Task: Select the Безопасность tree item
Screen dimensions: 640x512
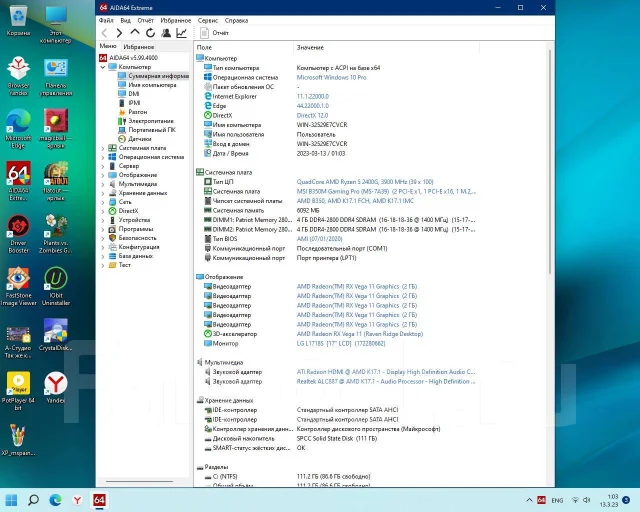Action: point(133,238)
